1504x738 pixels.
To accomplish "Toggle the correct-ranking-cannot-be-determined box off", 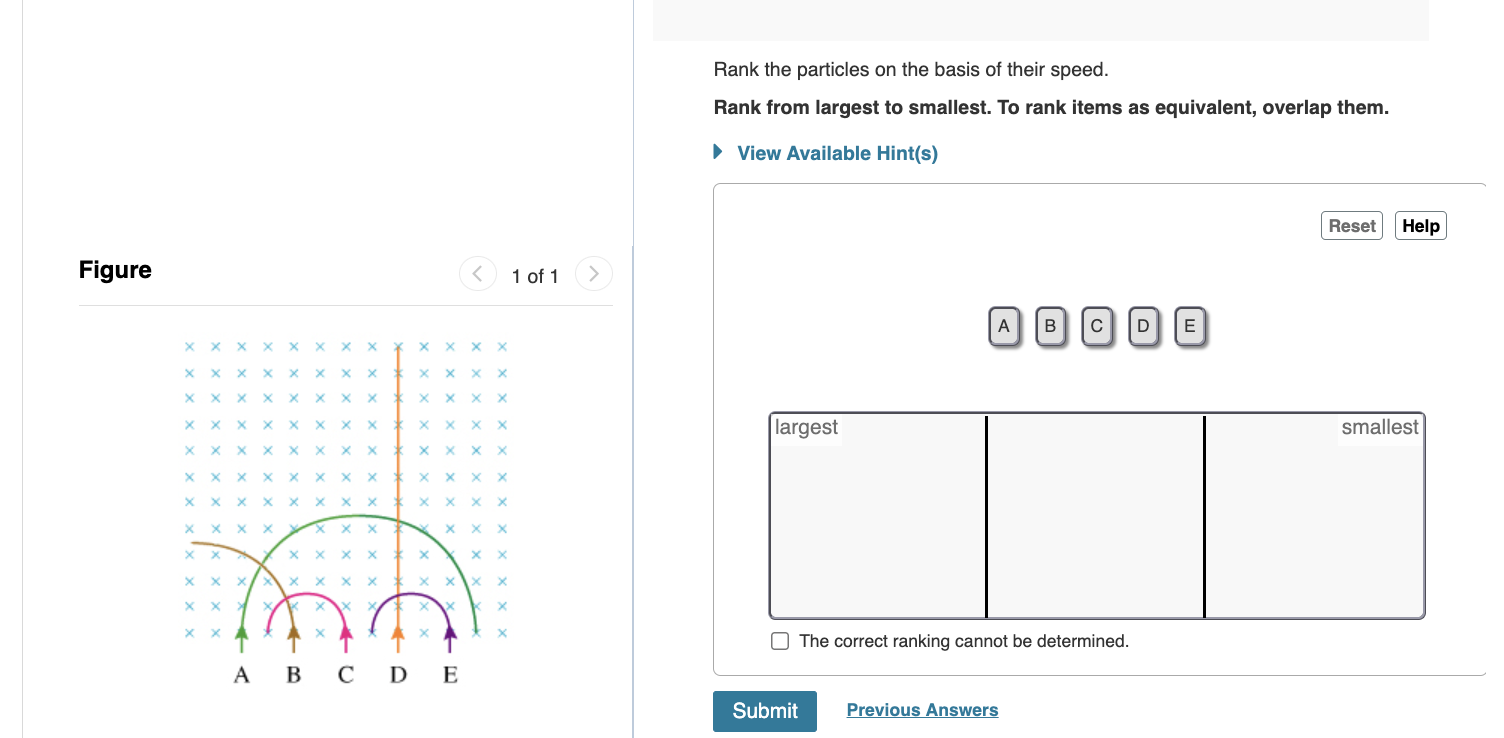I will pyautogui.click(x=780, y=640).
